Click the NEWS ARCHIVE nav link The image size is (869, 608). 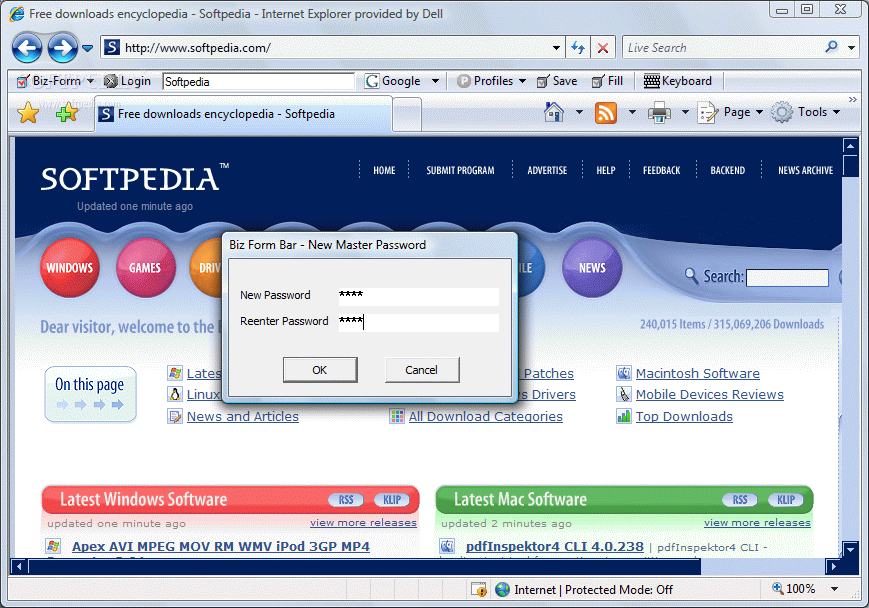pos(805,171)
